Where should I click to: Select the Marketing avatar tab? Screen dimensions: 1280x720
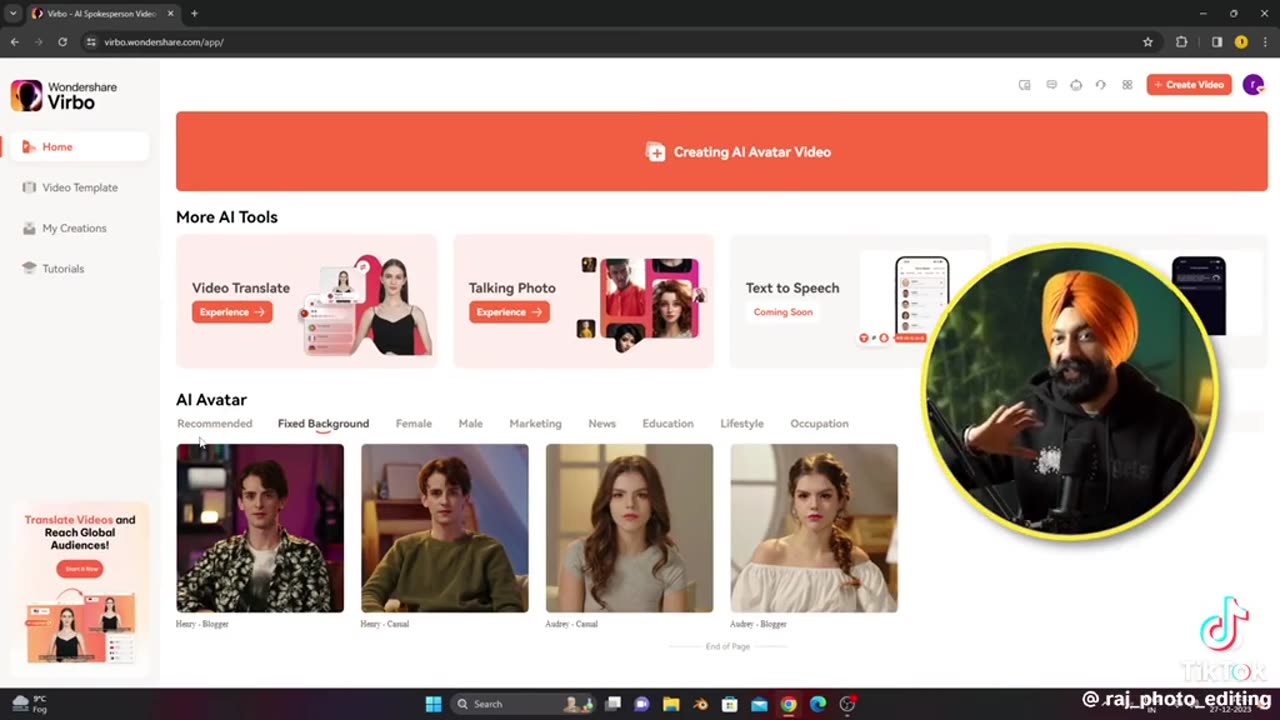(535, 423)
